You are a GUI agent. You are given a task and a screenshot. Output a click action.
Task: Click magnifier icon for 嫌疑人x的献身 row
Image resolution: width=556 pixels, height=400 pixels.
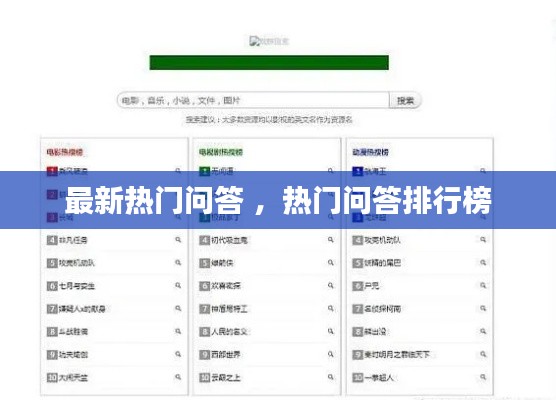pyautogui.click(x=178, y=309)
